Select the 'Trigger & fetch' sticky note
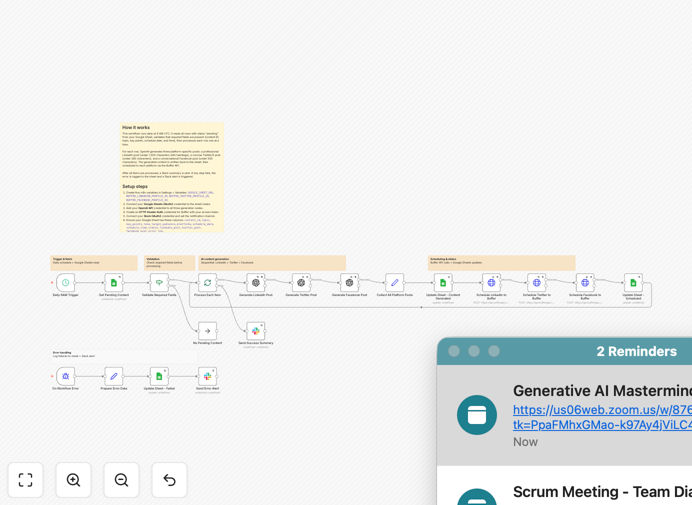The height and width of the screenshot is (505, 692). click(94, 263)
